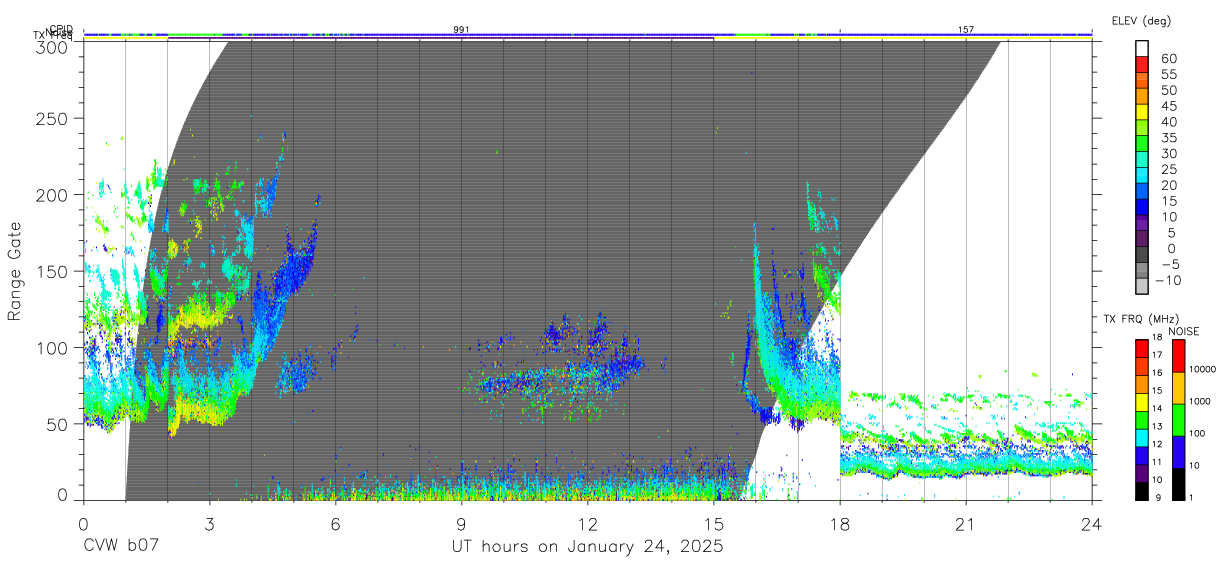Click the 50 tick on Range Gate axis
Image resolution: width=1228 pixels, height=567 pixels.
click(x=57, y=424)
